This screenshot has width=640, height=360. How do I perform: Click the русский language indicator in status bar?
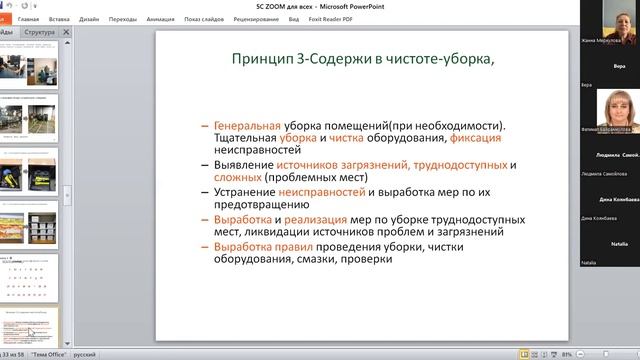84,355
